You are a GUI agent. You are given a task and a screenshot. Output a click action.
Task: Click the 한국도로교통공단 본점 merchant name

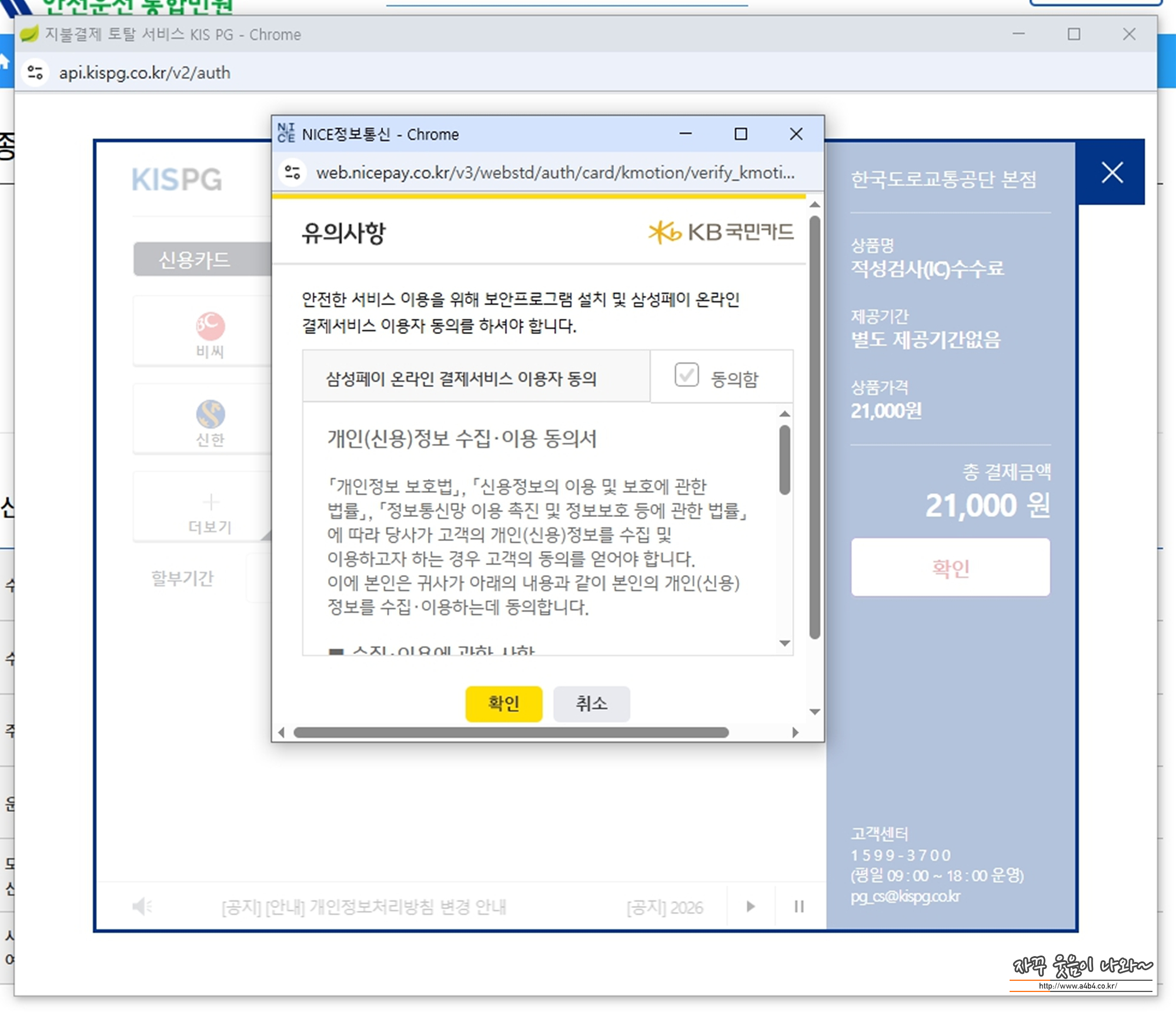pyautogui.click(x=943, y=179)
